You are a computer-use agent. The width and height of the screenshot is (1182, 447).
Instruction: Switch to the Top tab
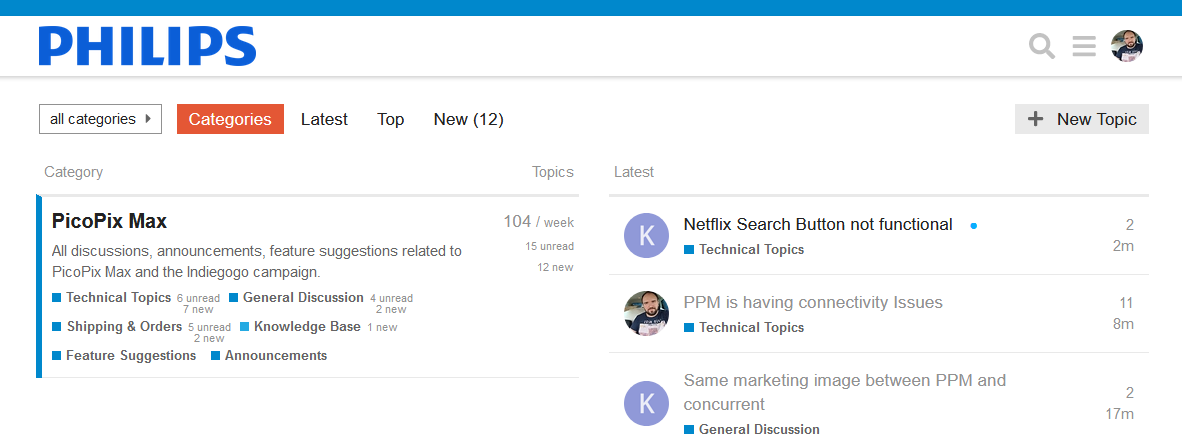coord(390,119)
